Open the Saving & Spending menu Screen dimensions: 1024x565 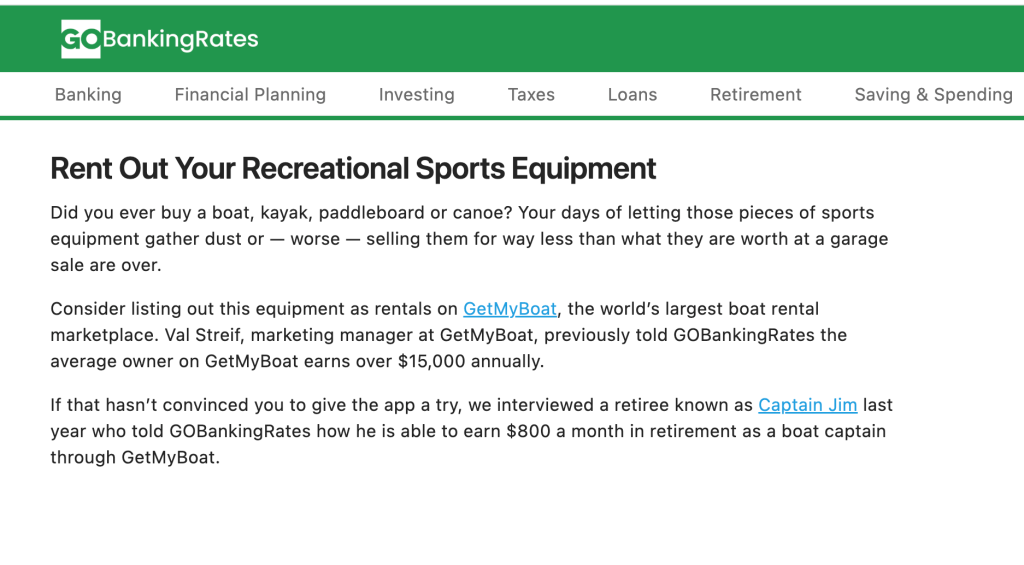click(933, 95)
